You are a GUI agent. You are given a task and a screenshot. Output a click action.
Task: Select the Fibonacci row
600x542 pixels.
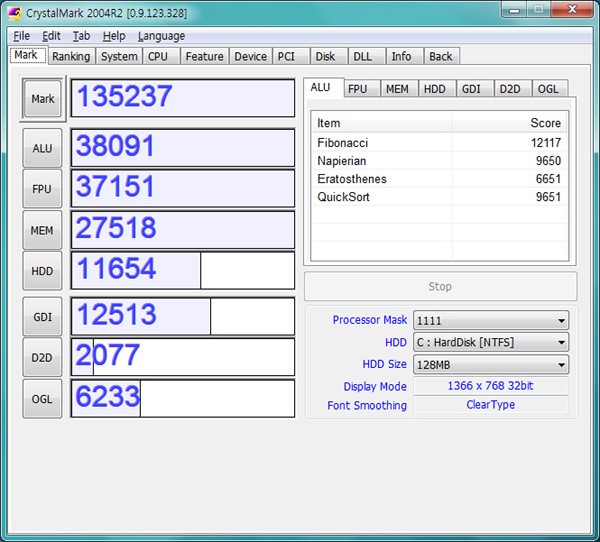[439, 143]
